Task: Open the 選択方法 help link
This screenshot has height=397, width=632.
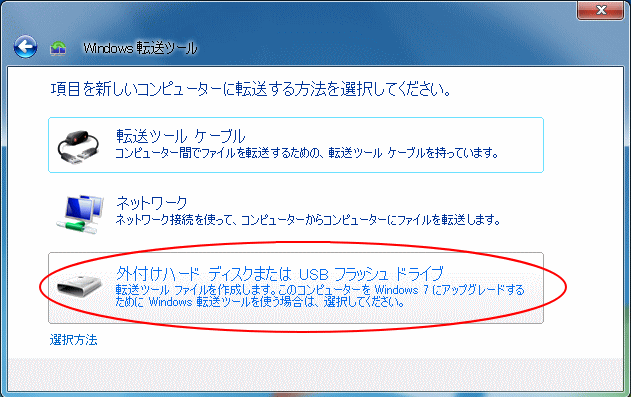Action: [73, 340]
